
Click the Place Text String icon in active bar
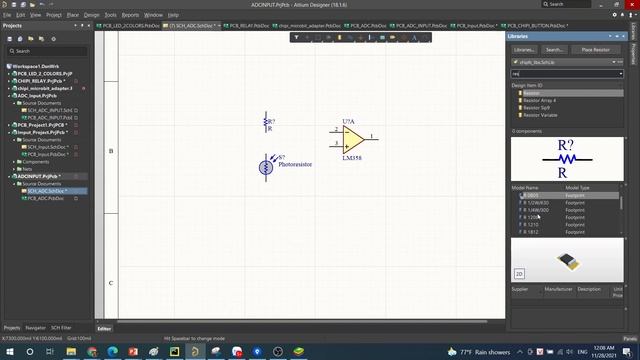click(x=414, y=38)
